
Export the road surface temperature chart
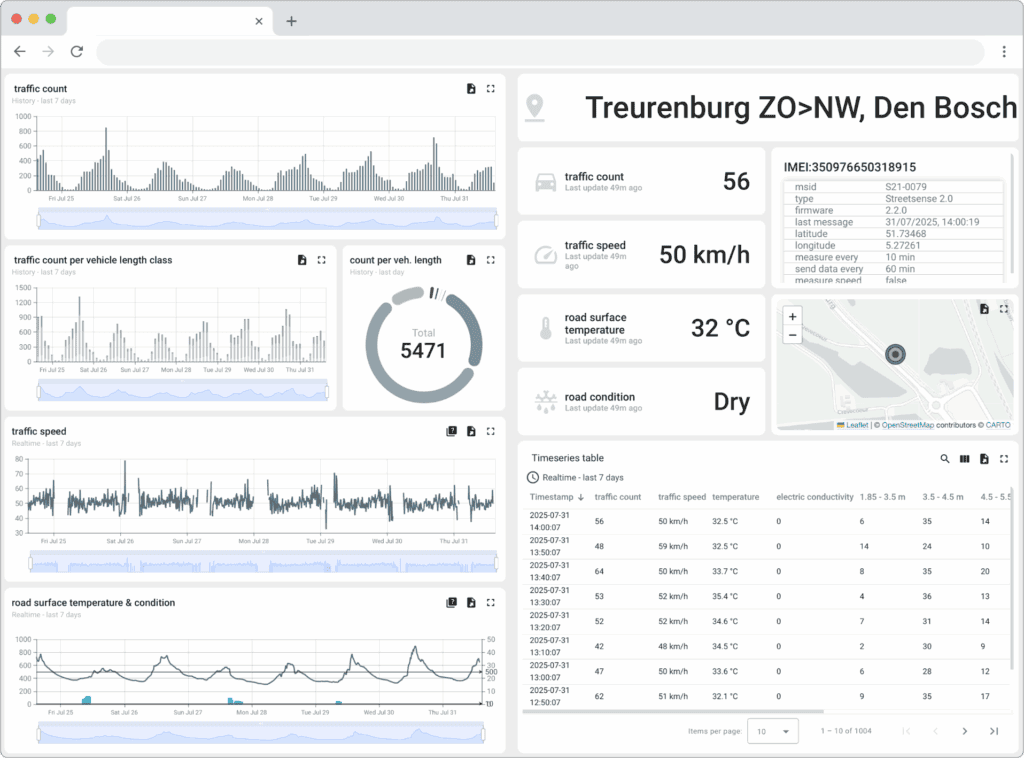(x=471, y=603)
